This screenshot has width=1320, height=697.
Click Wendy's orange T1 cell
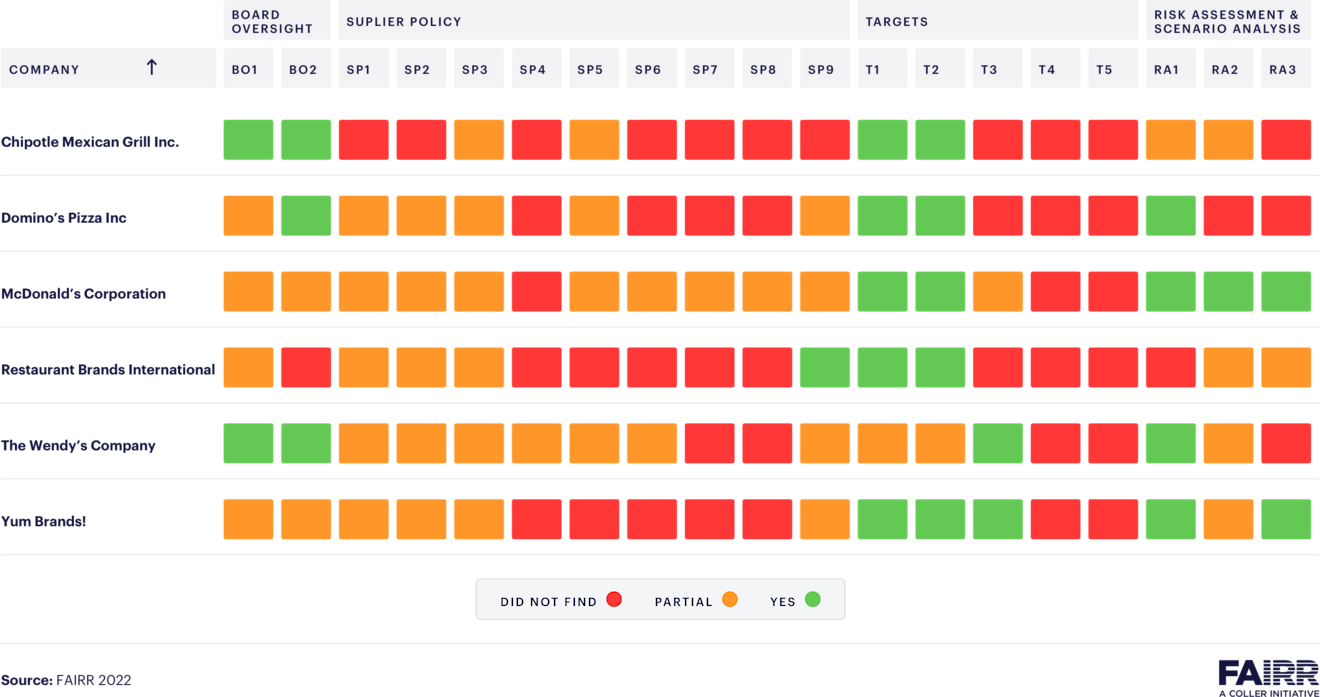coord(882,444)
